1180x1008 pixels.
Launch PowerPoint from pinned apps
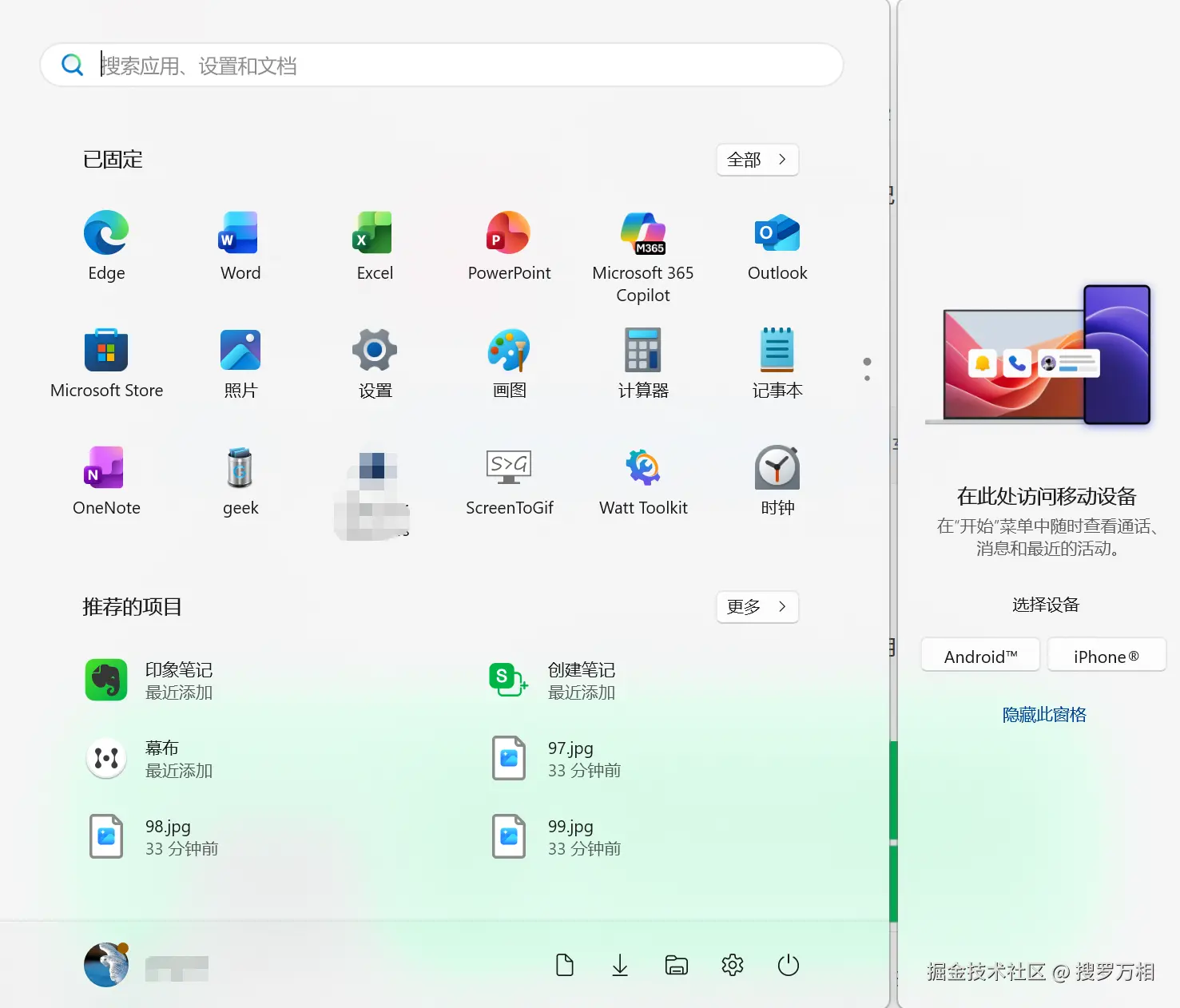point(509,246)
